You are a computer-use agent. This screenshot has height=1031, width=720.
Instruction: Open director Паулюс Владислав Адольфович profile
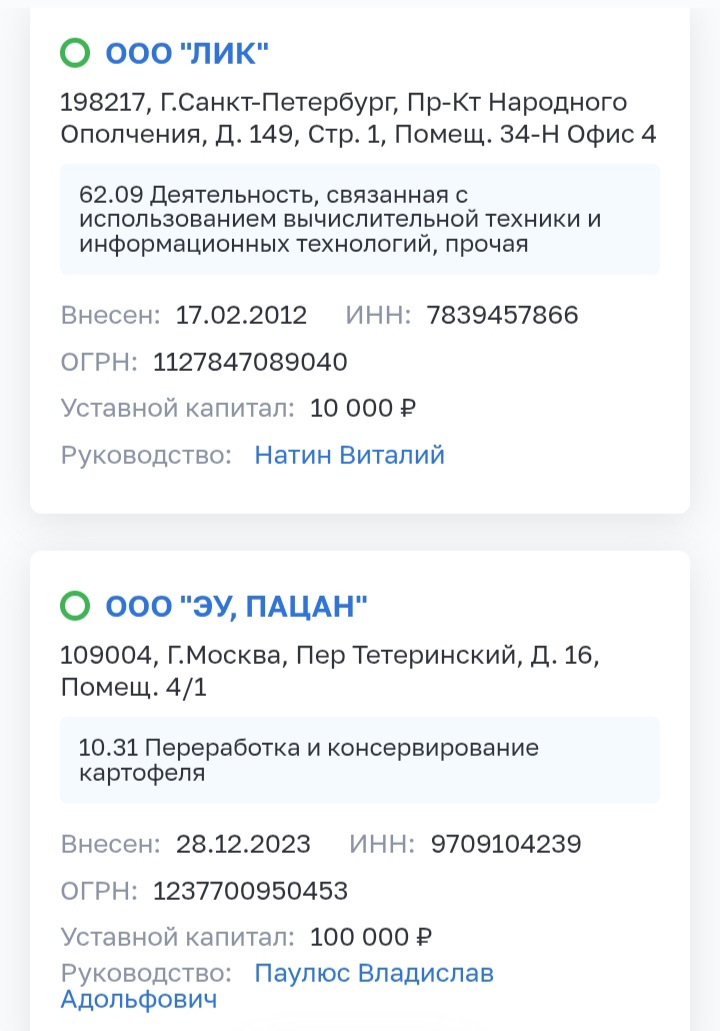tap(277, 986)
